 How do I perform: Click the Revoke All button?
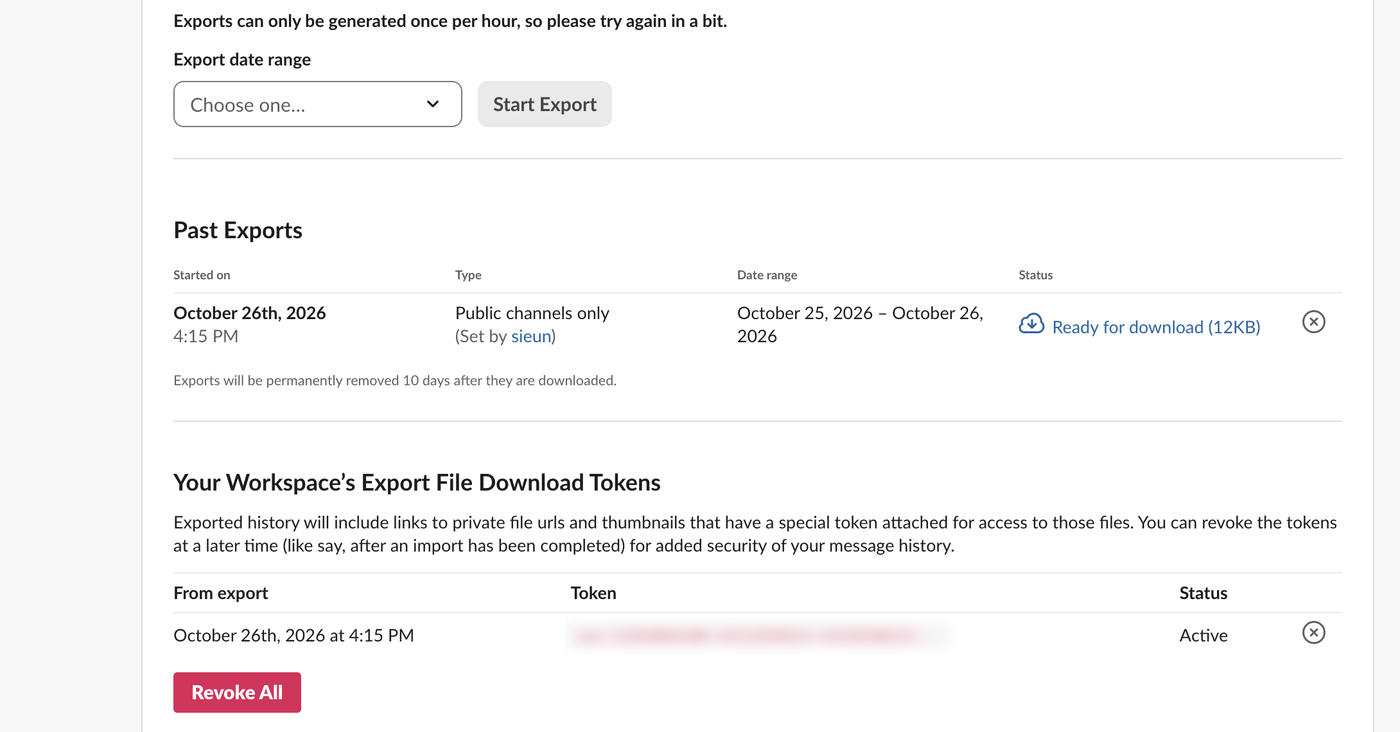[x=237, y=692]
